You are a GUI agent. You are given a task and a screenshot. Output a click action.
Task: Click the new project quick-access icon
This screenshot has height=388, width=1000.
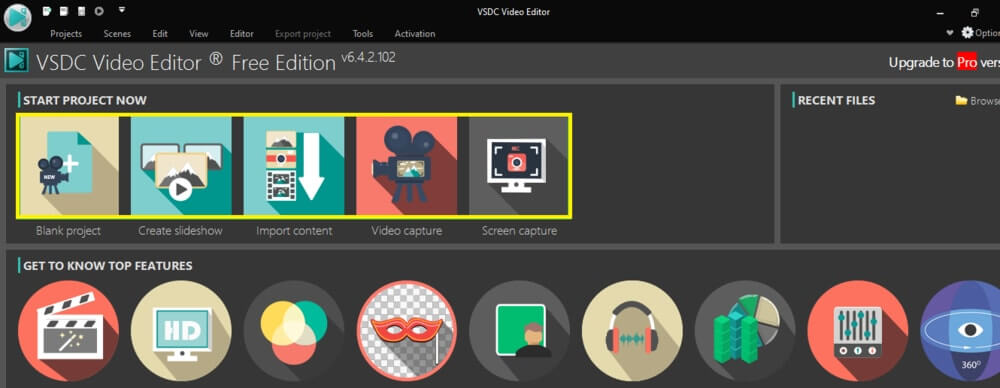(47, 11)
